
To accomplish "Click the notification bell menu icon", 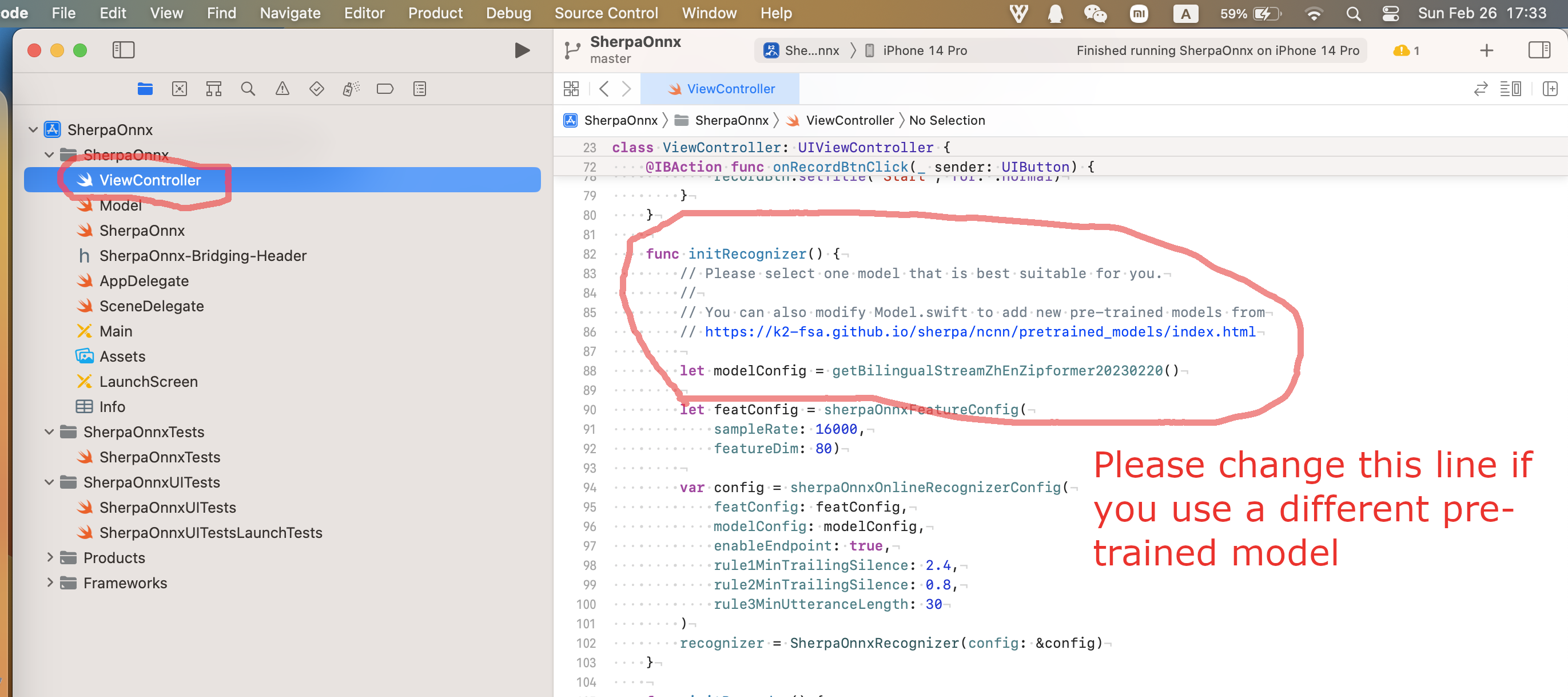I will coord(1056,13).
